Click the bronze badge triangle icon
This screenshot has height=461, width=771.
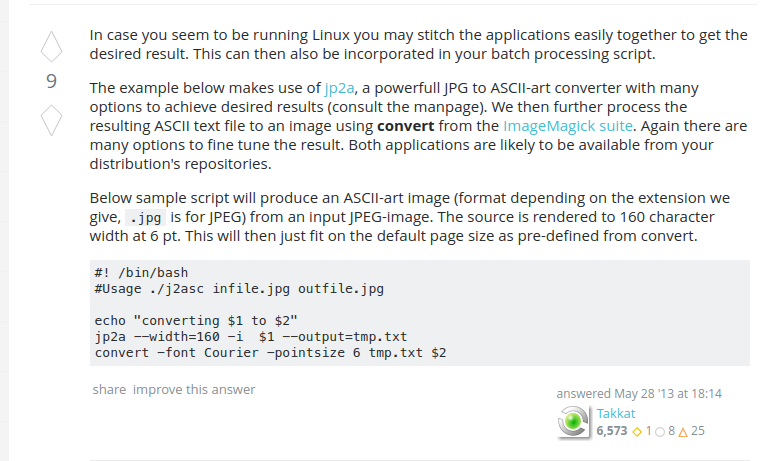tap(682, 432)
